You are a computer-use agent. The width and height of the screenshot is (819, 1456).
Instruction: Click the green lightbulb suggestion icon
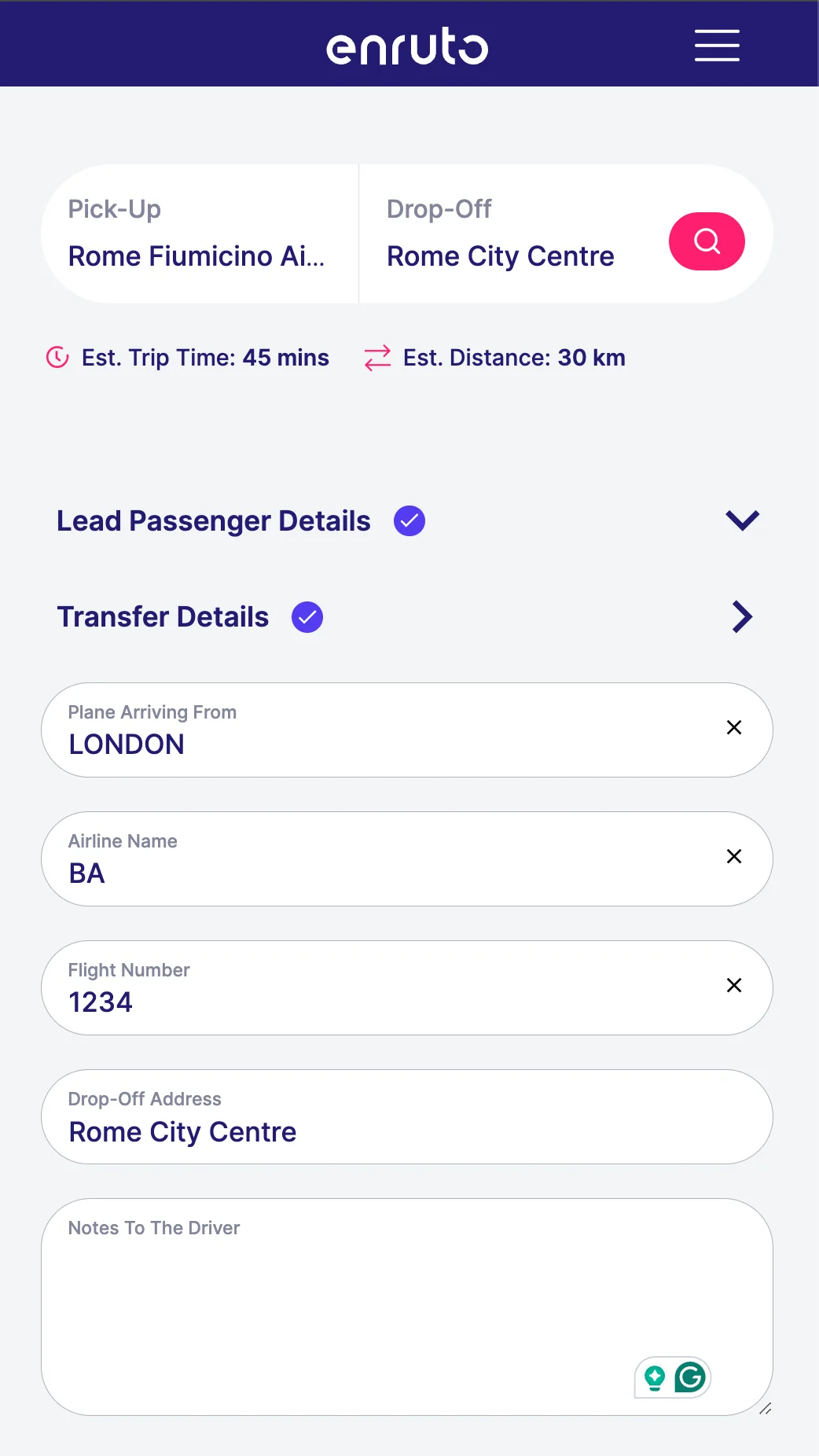[654, 1377]
